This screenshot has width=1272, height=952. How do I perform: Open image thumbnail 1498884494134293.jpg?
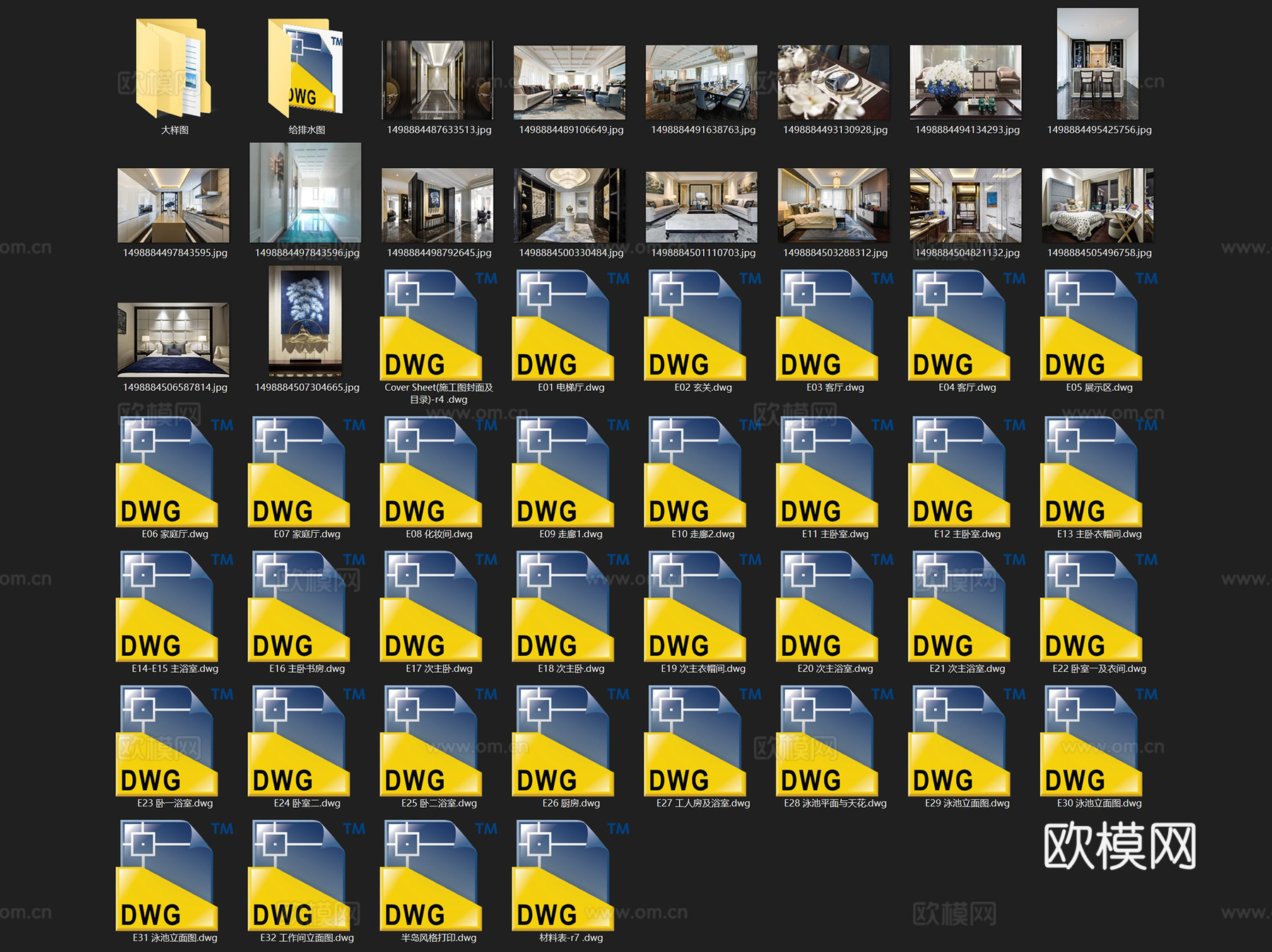pos(966,83)
